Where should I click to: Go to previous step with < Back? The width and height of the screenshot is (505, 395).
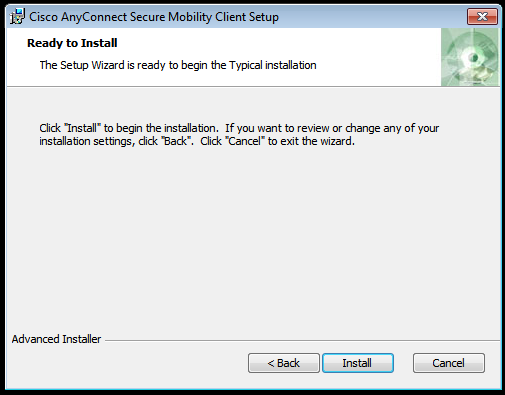284,363
